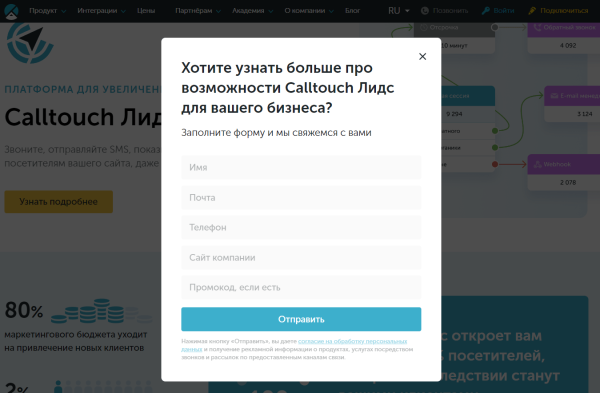
Task: Click the Webhook node in diagram
Action: pyautogui.click(x=564, y=173)
